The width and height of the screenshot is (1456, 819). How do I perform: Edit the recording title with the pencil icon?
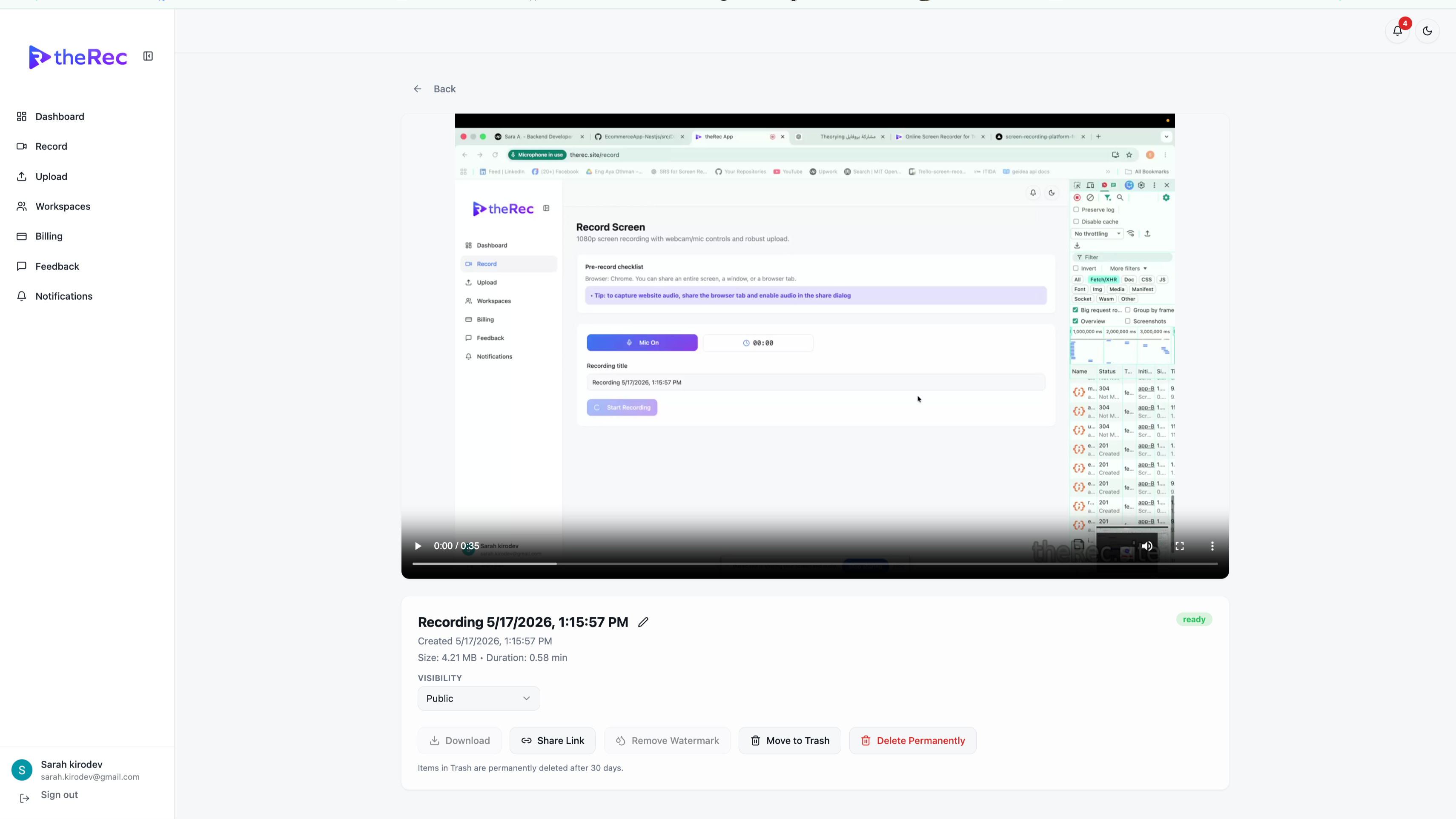[x=643, y=622]
